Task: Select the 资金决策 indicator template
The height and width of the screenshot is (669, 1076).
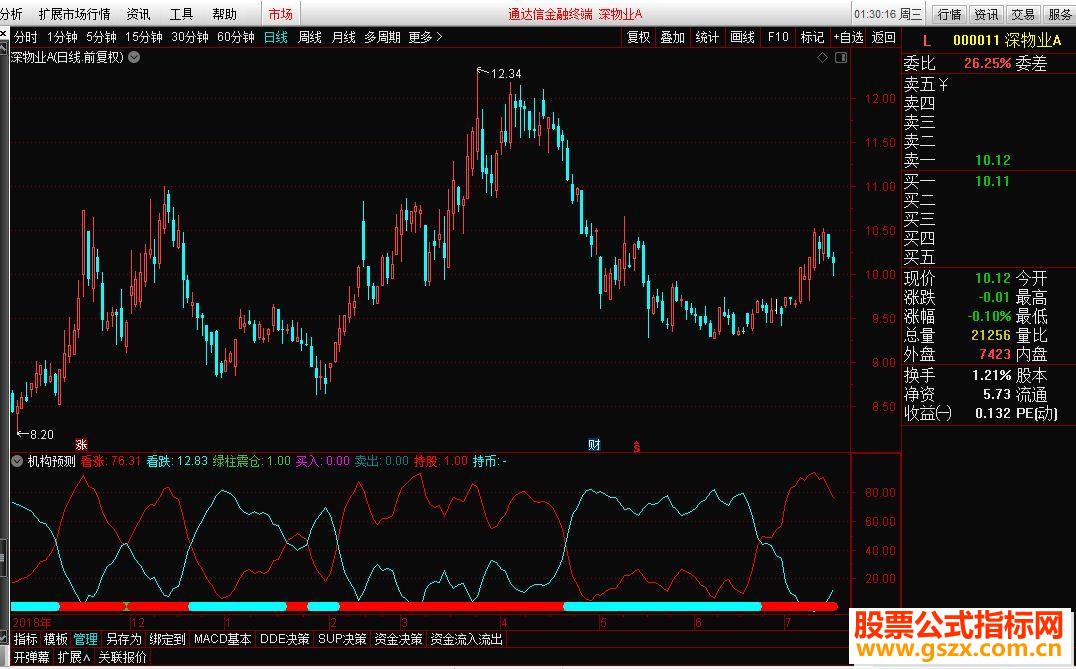Action: pyautogui.click(x=398, y=639)
